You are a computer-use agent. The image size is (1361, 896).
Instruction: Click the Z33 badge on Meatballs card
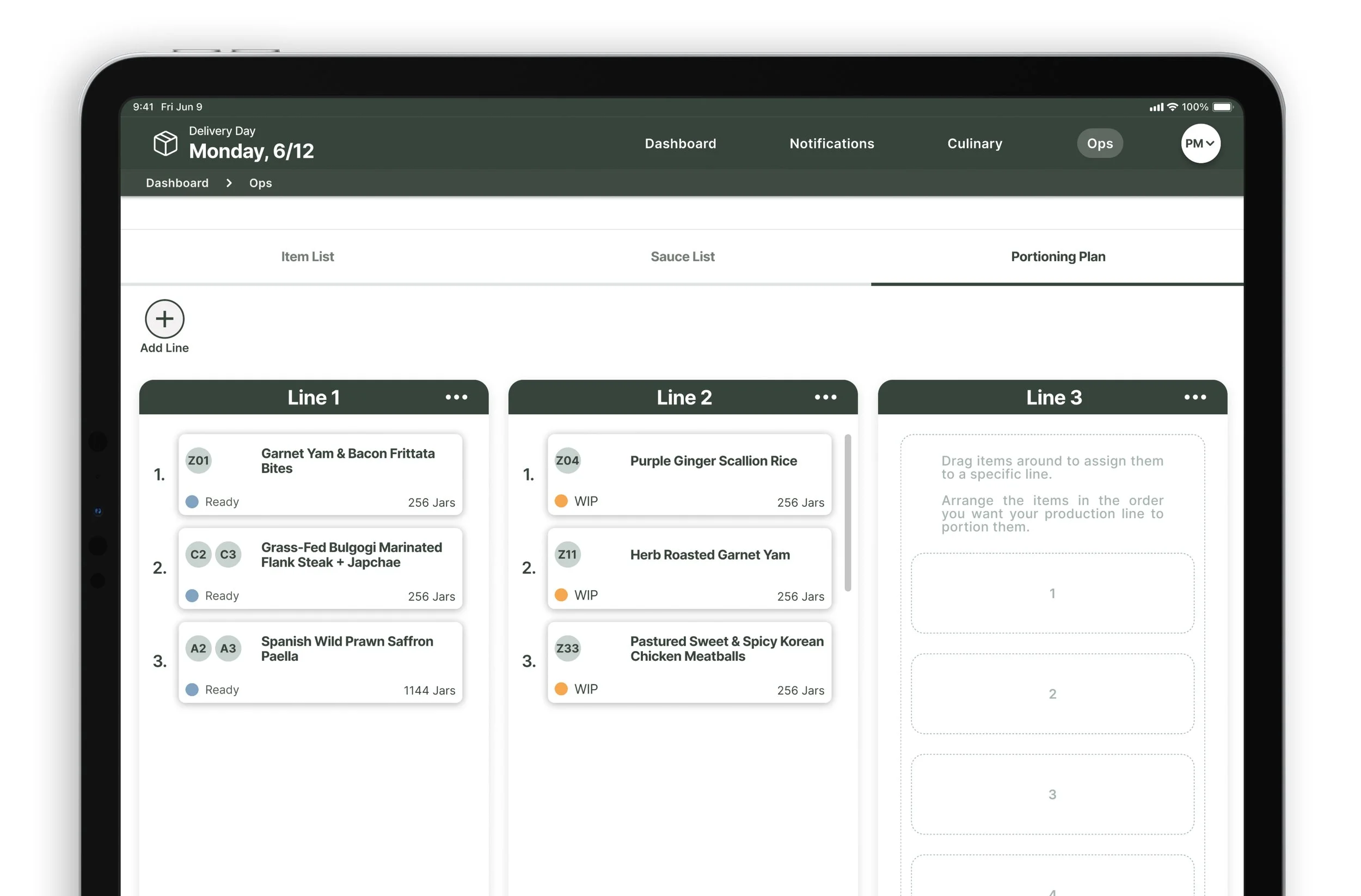click(x=567, y=648)
